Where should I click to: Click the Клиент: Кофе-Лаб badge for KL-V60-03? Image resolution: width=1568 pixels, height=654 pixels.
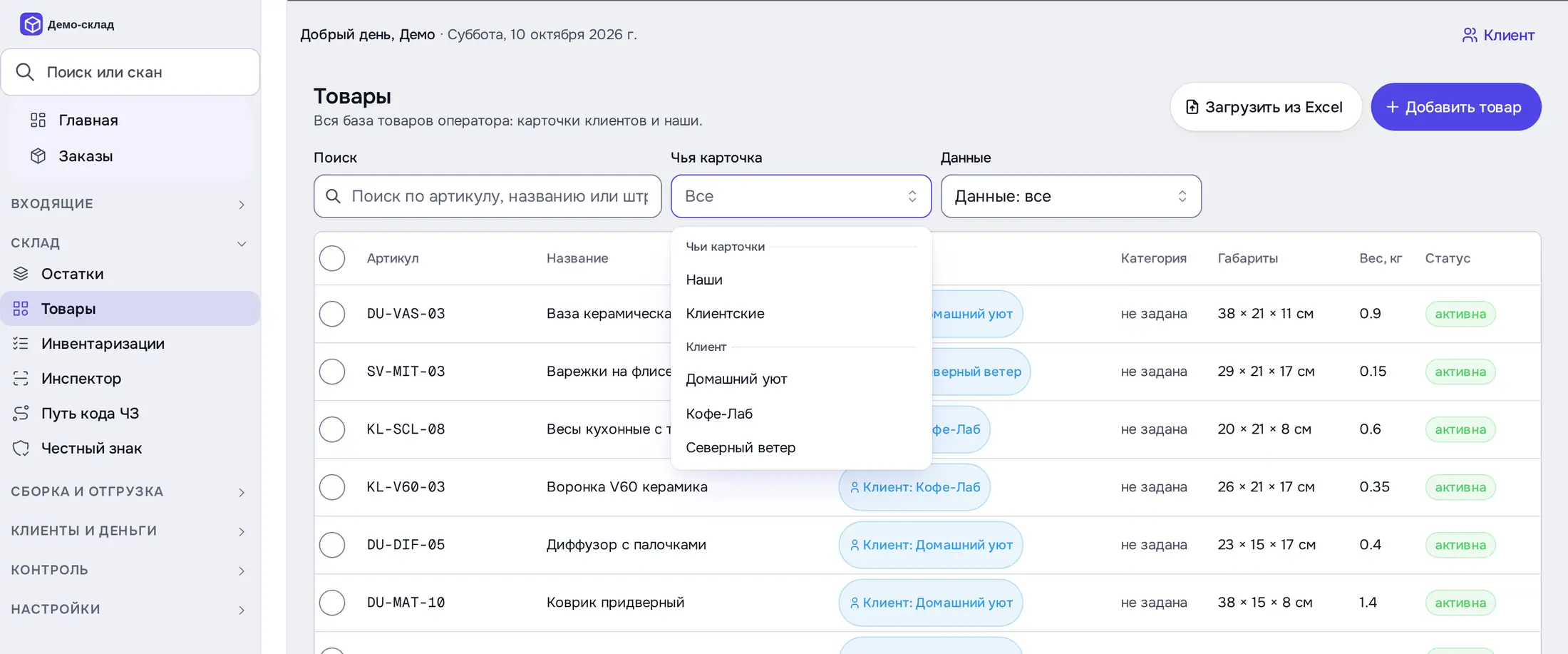click(914, 487)
